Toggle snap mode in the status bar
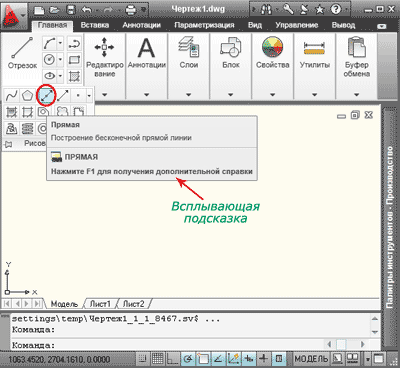400x368 pixels. coord(142,359)
